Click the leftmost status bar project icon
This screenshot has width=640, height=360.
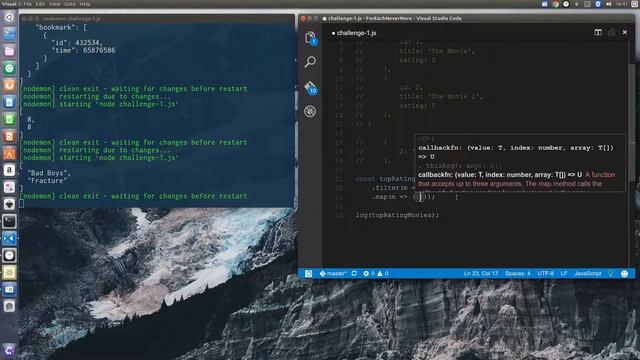pyautogui.click(x=309, y=273)
